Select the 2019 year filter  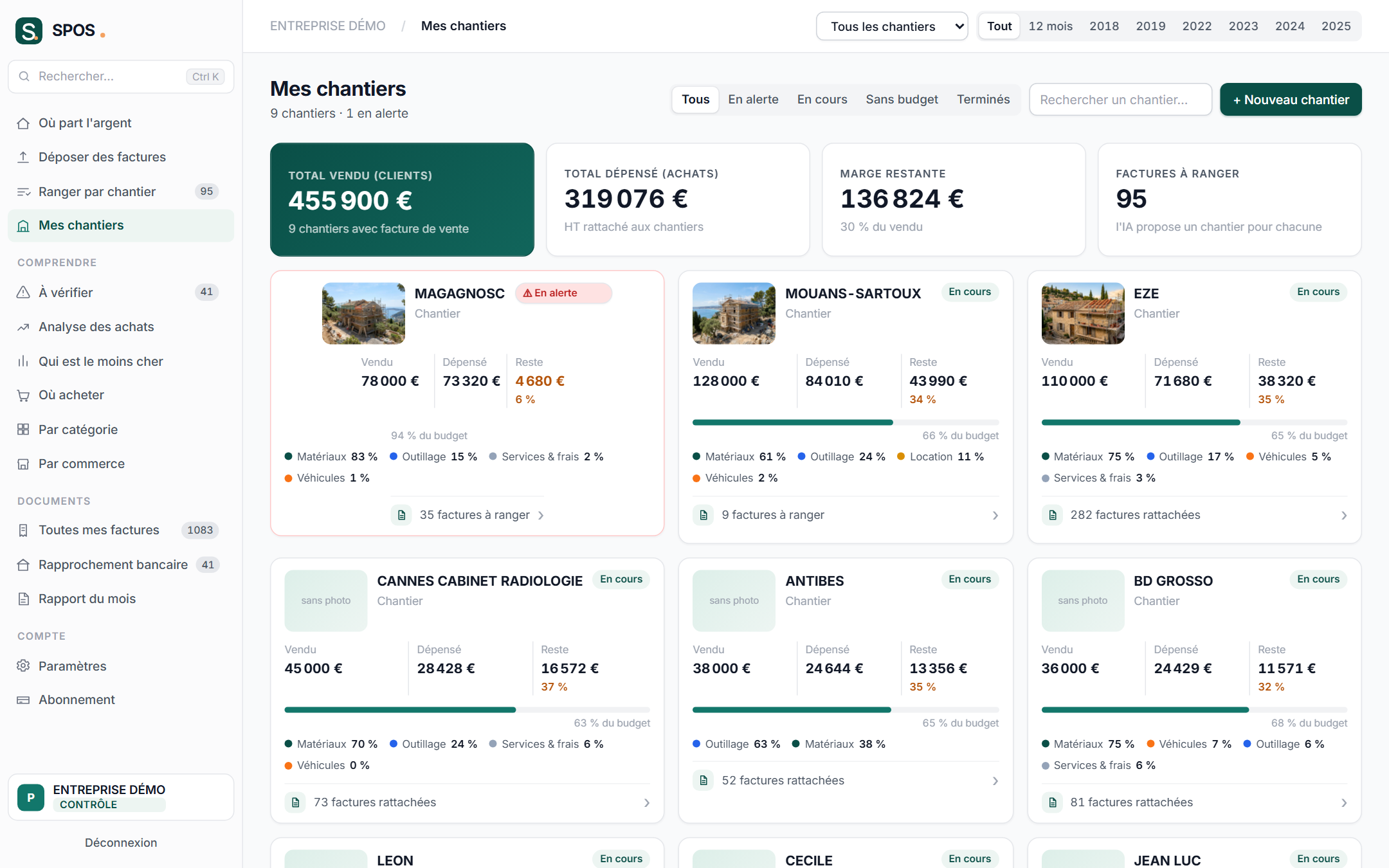tap(1150, 26)
